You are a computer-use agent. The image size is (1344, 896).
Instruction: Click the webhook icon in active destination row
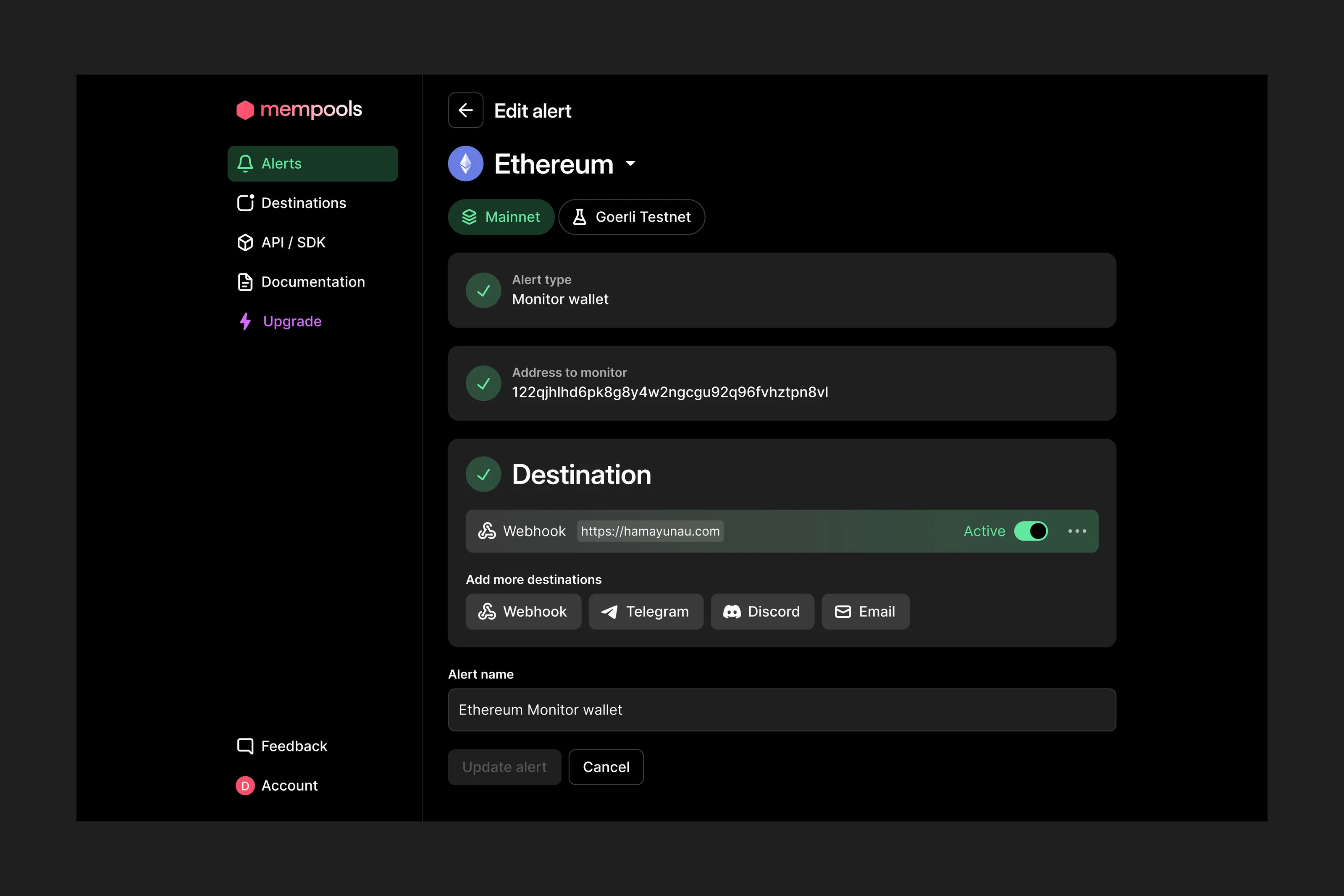click(x=487, y=531)
